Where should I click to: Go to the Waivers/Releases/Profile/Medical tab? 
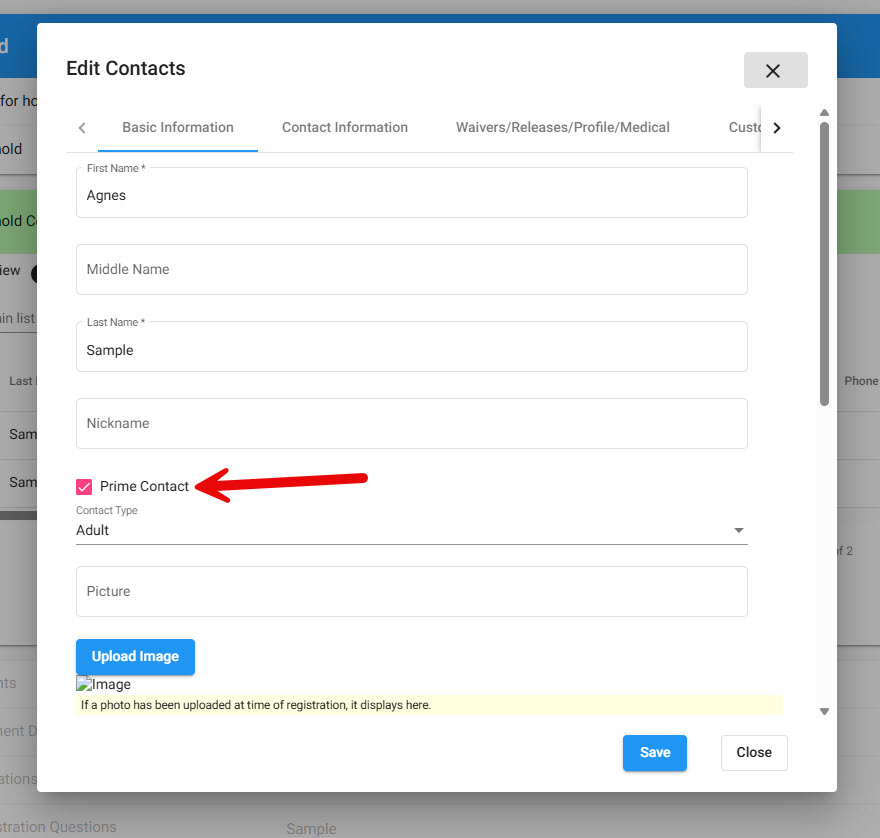tap(562, 128)
